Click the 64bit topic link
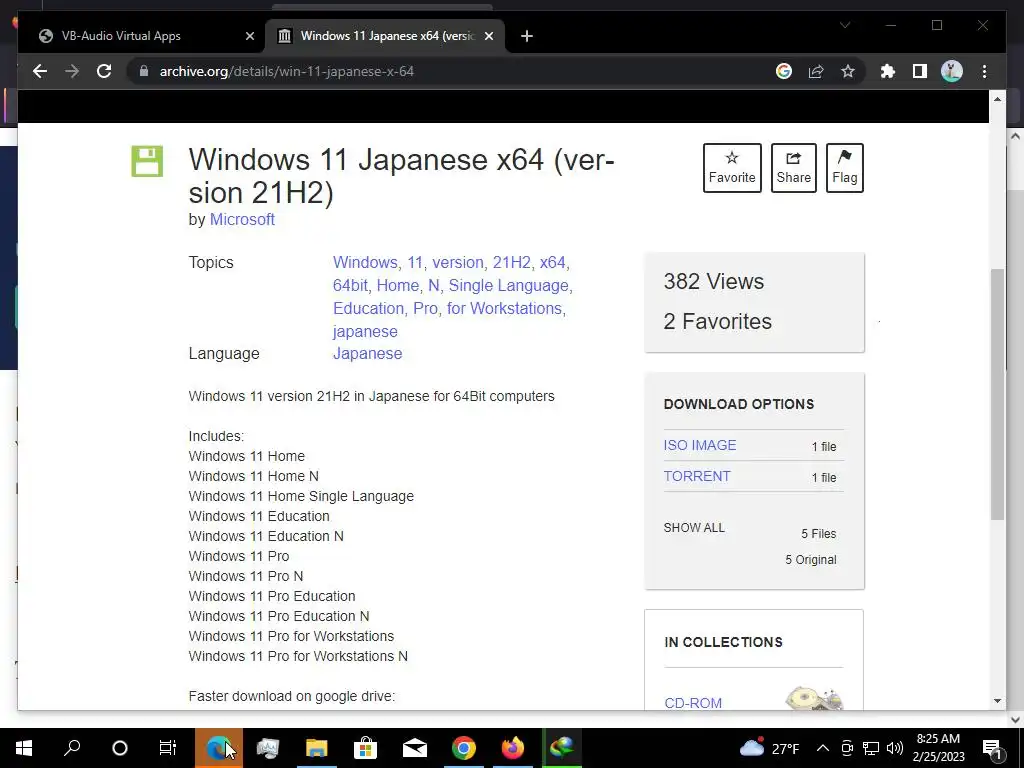This screenshot has height=768, width=1024. click(350, 285)
